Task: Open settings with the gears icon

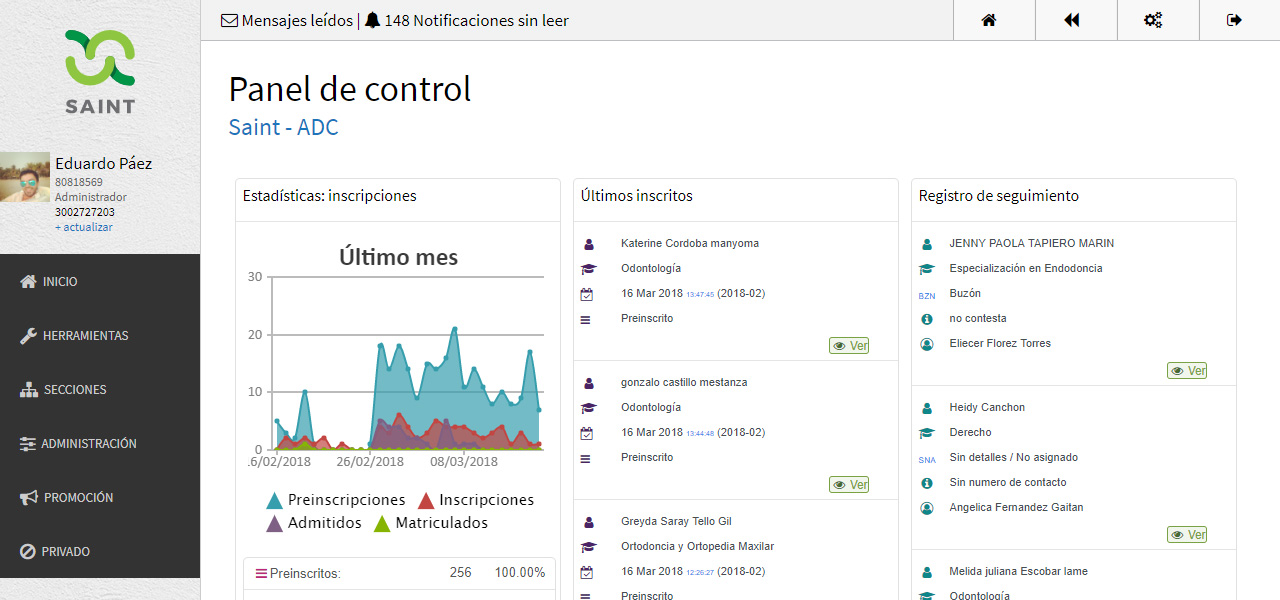Action: pos(1153,20)
